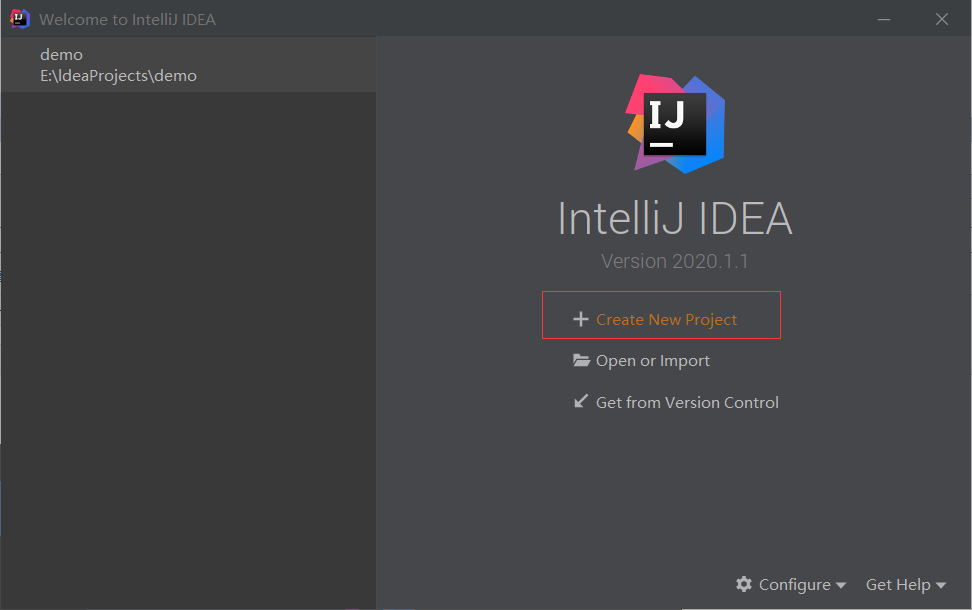Click the IntelliJ IDEA heading text
This screenshot has height=610, width=972.
[x=674, y=218]
